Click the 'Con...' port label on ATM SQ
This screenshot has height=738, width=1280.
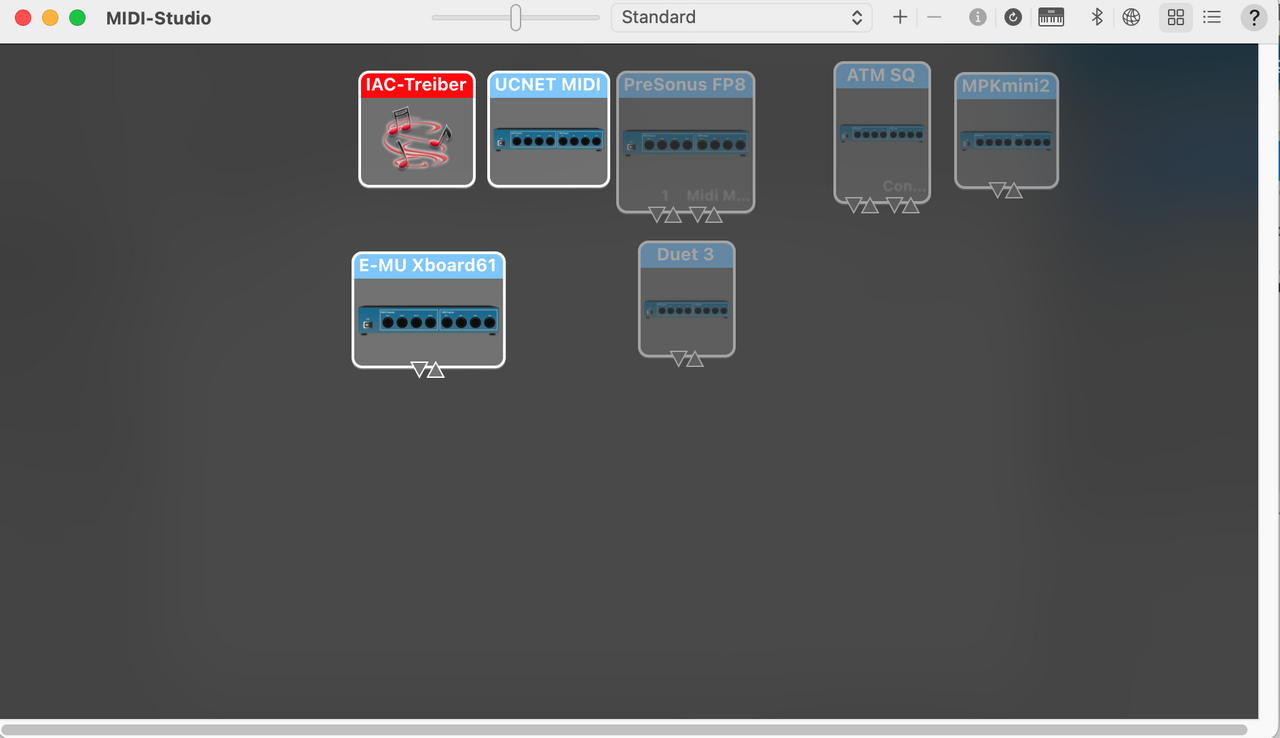tap(903, 186)
